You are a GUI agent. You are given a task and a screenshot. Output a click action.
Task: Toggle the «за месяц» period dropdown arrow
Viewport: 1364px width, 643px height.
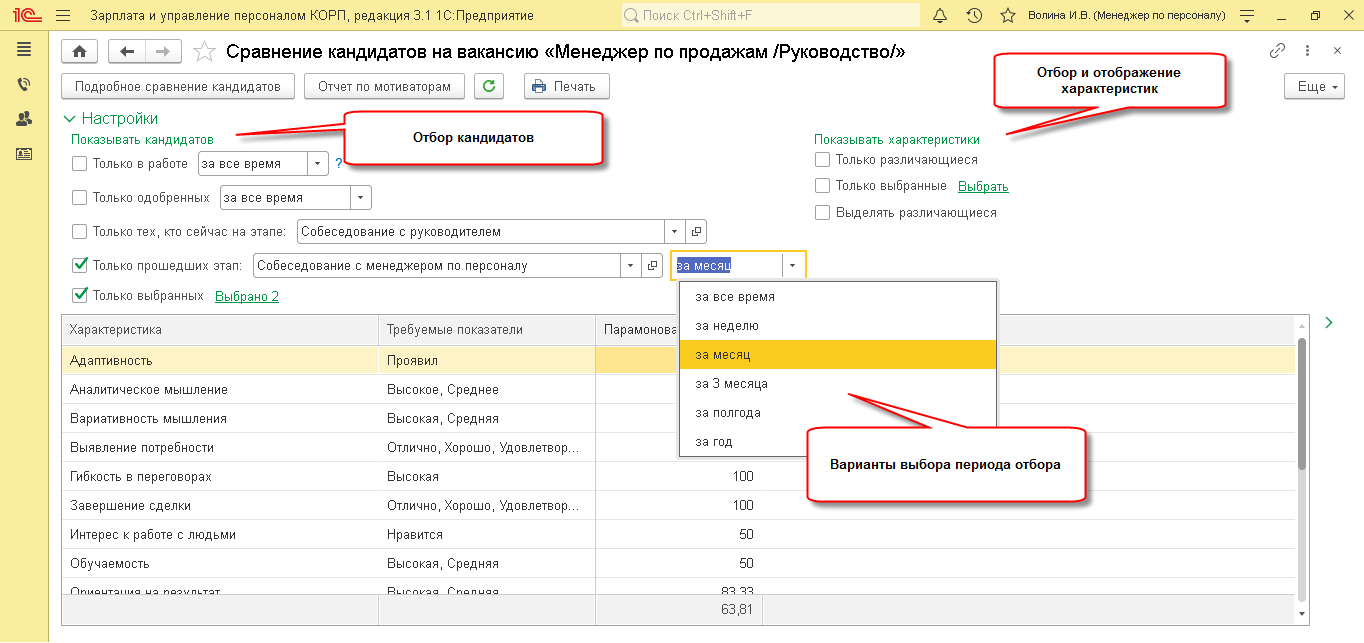pos(793,266)
